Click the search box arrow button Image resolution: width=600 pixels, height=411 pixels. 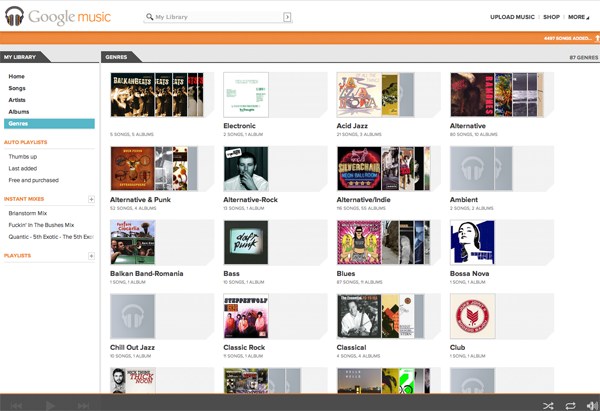[x=287, y=17]
